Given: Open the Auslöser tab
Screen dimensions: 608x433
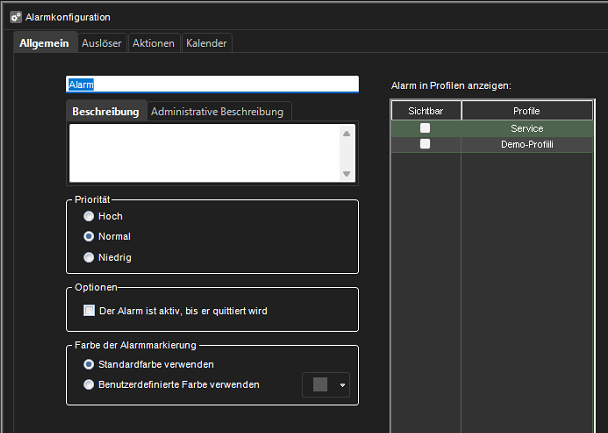Looking at the screenshot, I should [102, 43].
